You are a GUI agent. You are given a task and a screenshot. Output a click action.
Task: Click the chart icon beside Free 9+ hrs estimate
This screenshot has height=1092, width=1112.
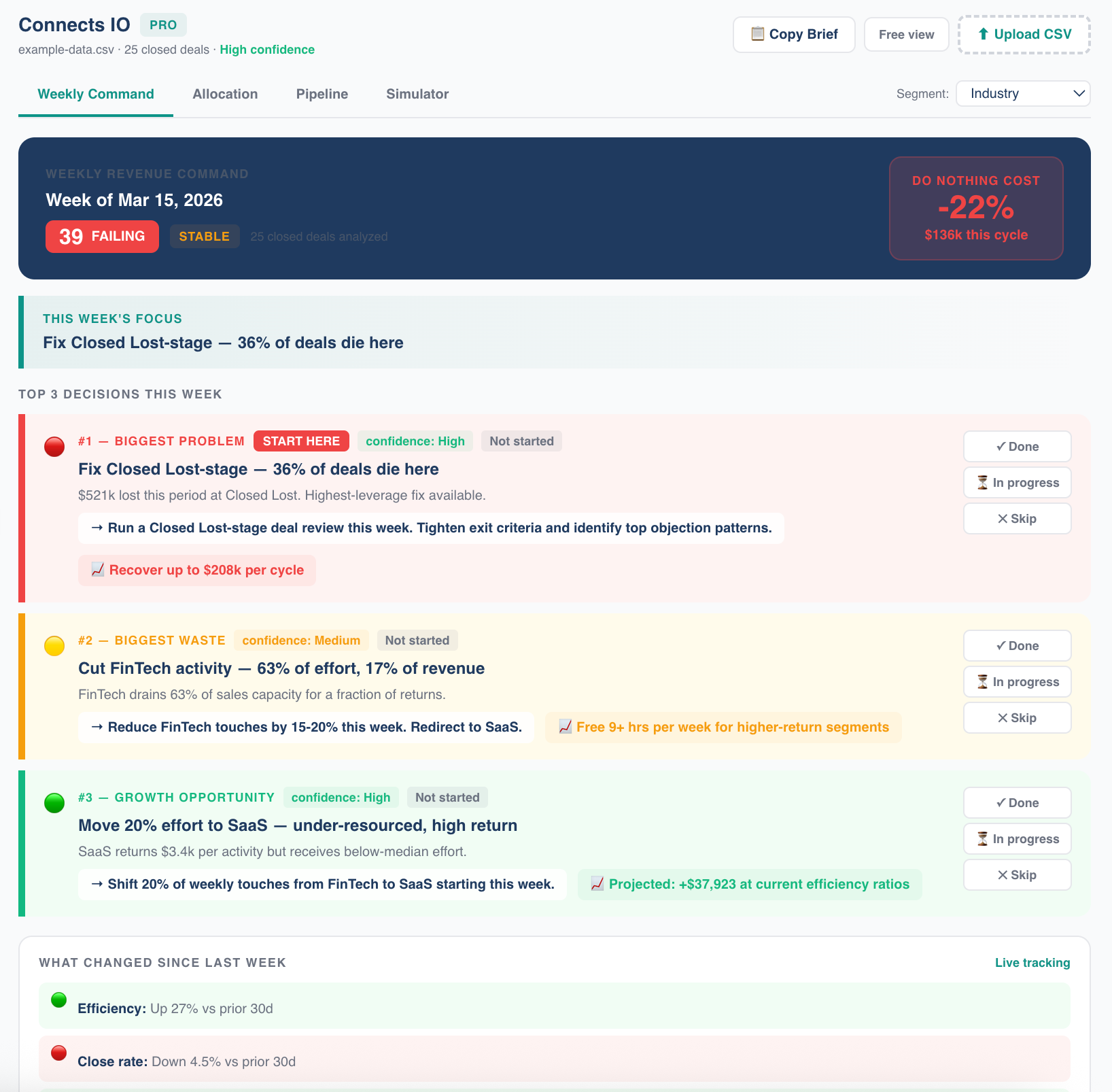565,727
